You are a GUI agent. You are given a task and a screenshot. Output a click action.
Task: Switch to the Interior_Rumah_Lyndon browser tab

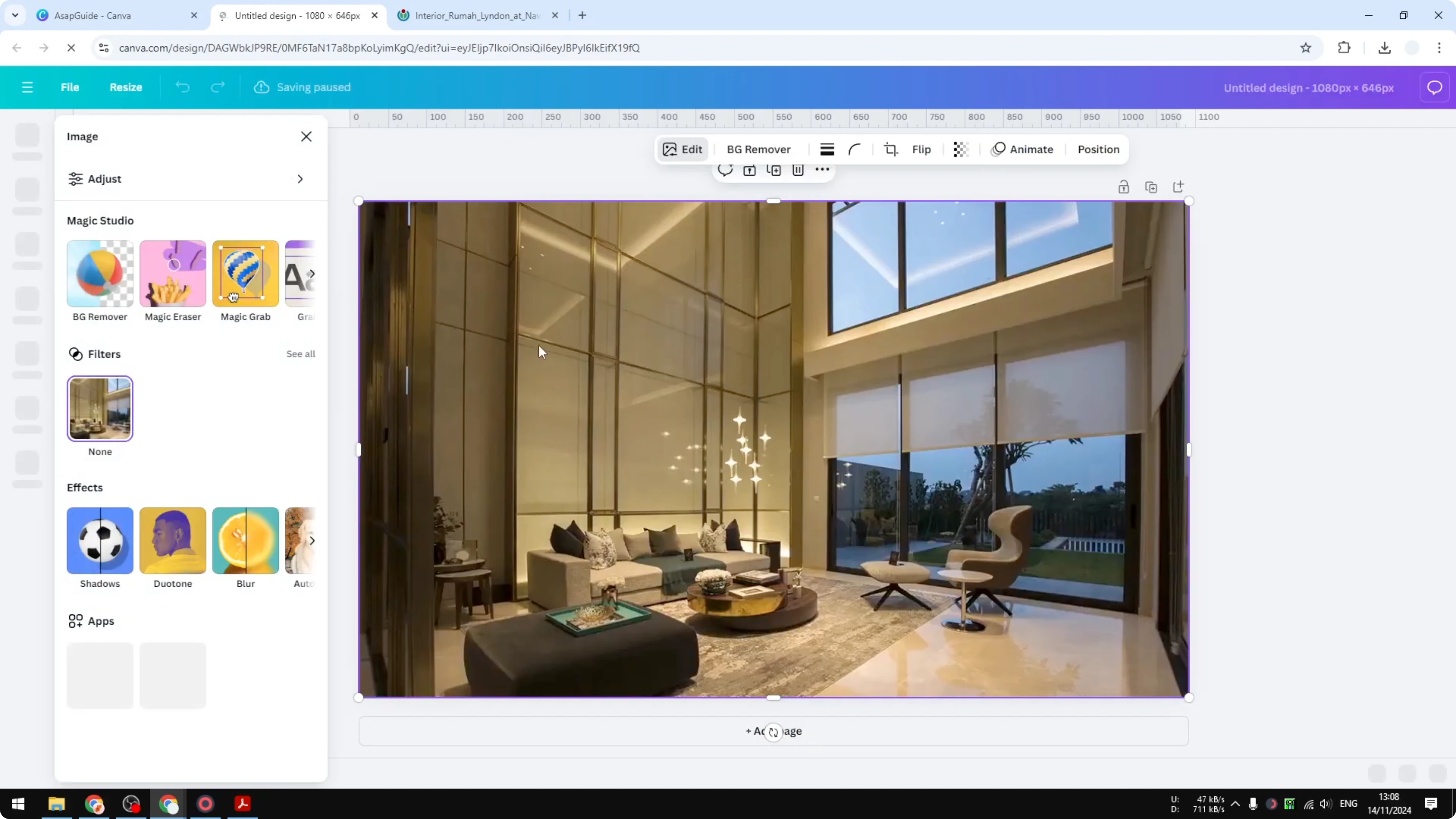pos(475,15)
